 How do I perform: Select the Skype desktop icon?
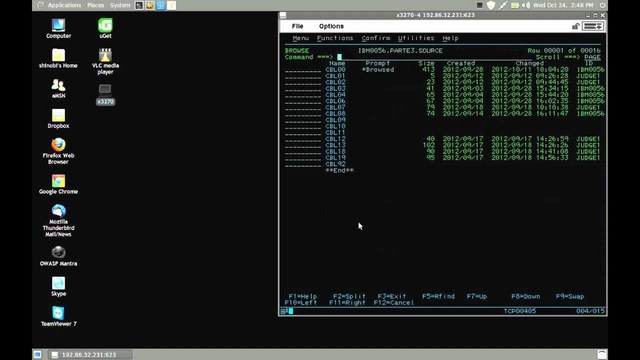pyautogui.click(x=58, y=286)
